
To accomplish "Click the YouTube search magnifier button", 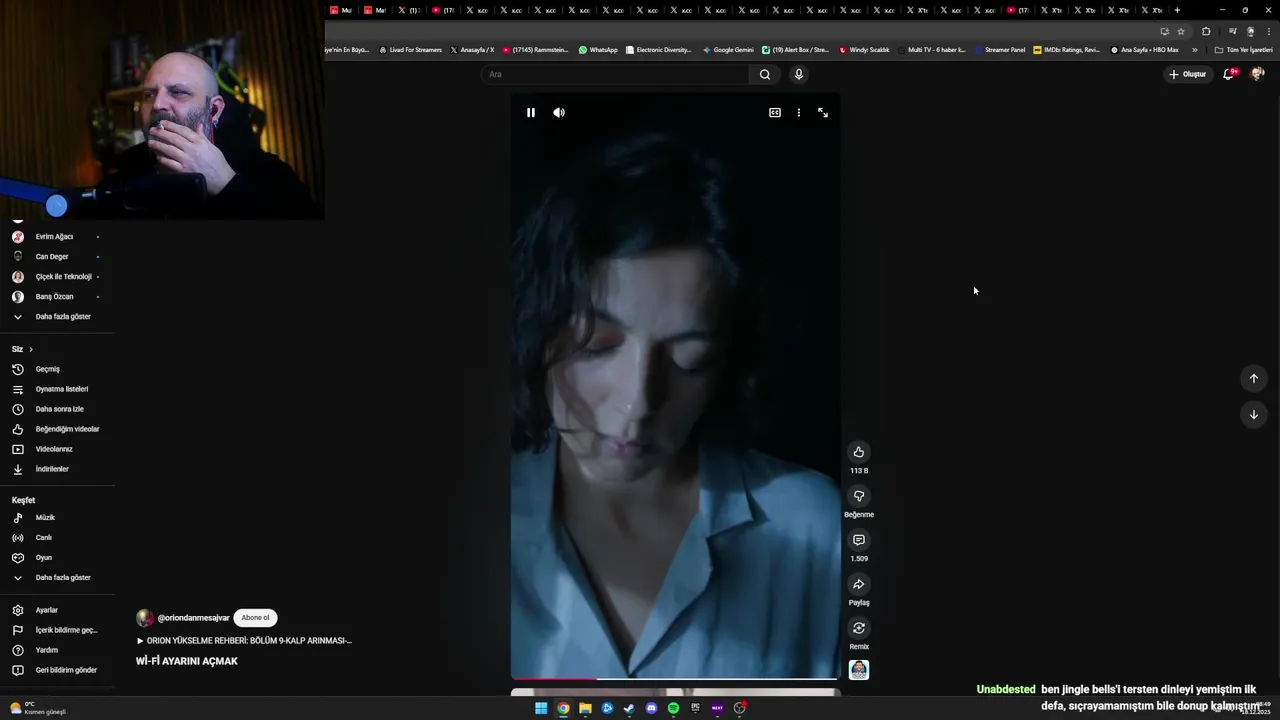I will [765, 74].
